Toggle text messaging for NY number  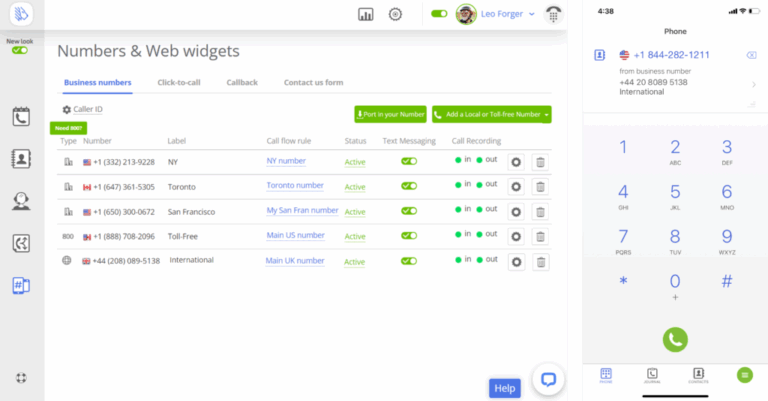pyautogui.click(x=408, y=160)
